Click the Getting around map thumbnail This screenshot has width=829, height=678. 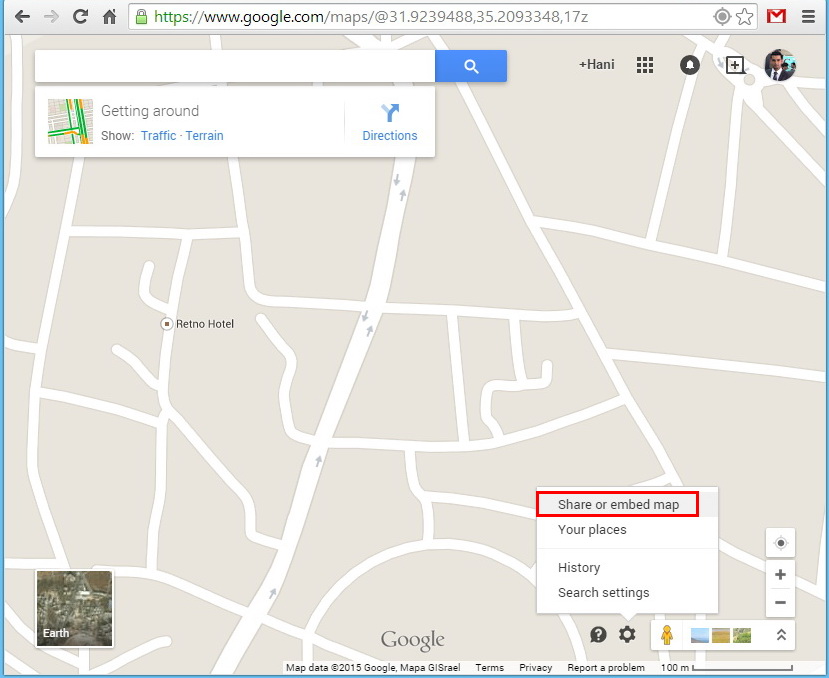tap(70, 121)
